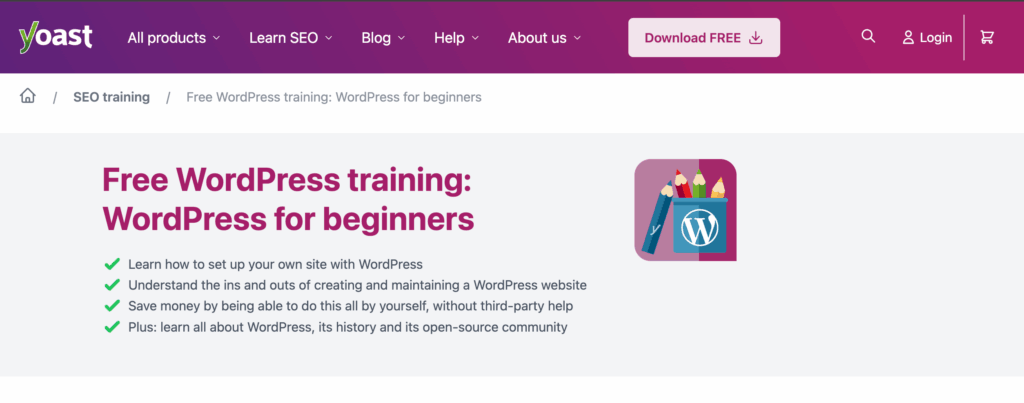Click the Login link
Image resolution: width=1024 pixels, height=403 pixels.
pyautogui.click(x=927, y=38)
